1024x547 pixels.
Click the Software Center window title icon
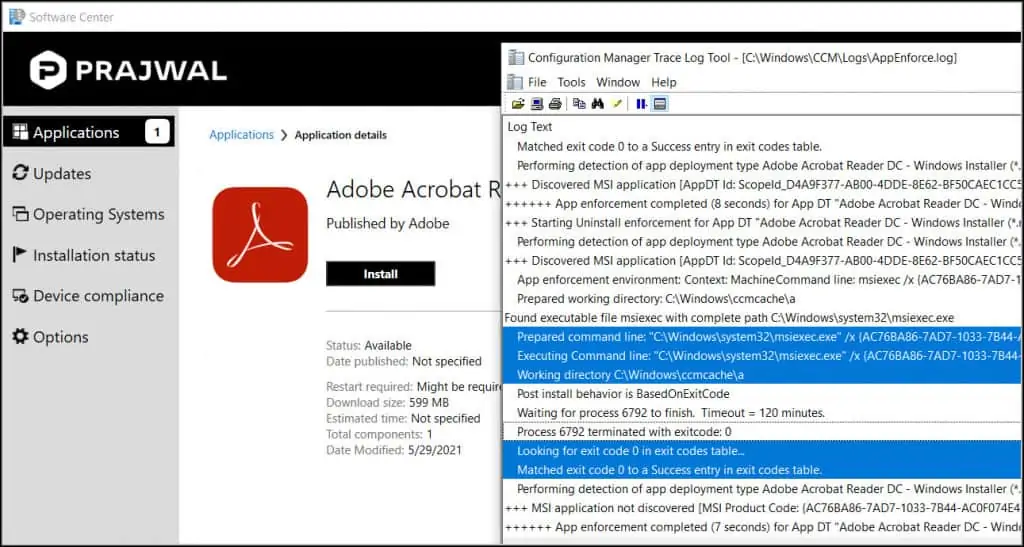click(17, 17)
